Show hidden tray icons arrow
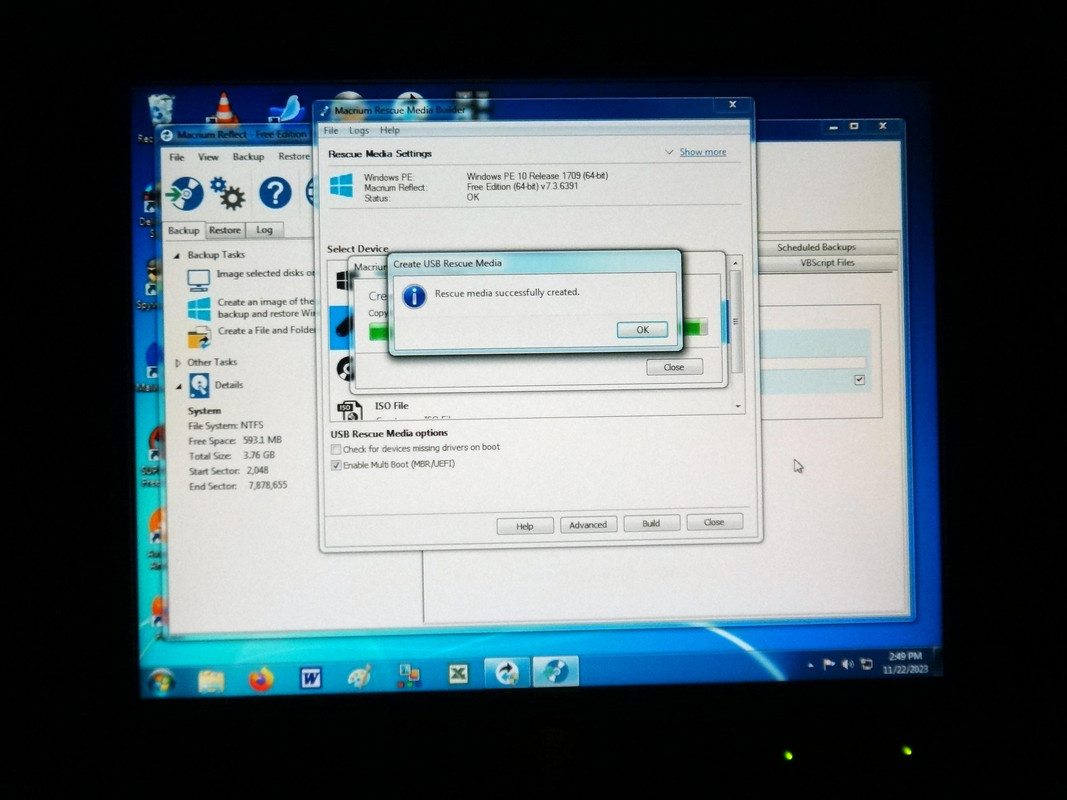Viewport: 1067px width, 800px height. pos(810,665)
